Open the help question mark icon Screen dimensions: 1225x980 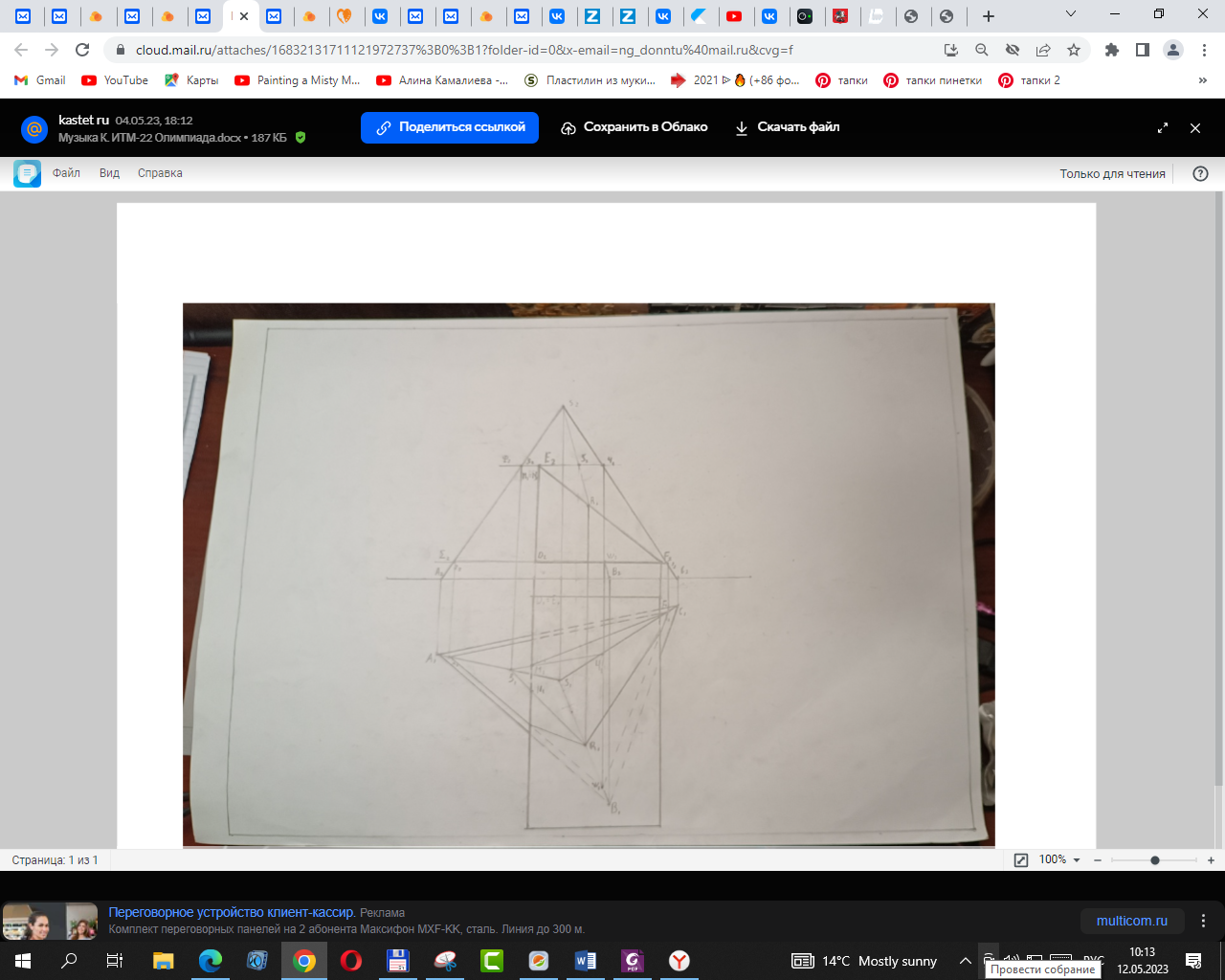pyautogui.click(x=1200, y=173)
